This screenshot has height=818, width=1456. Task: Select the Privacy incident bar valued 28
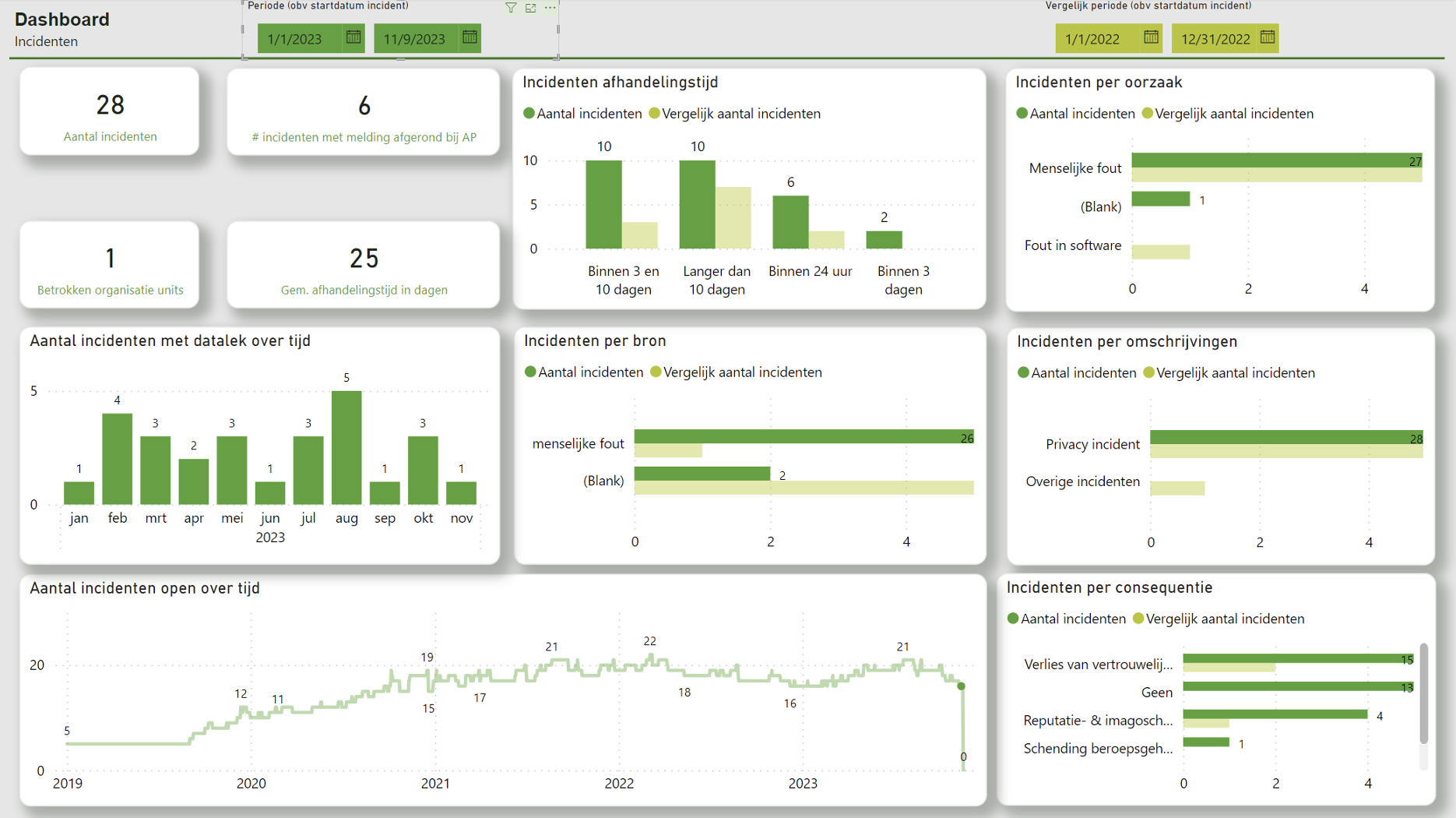point(1286,438)
